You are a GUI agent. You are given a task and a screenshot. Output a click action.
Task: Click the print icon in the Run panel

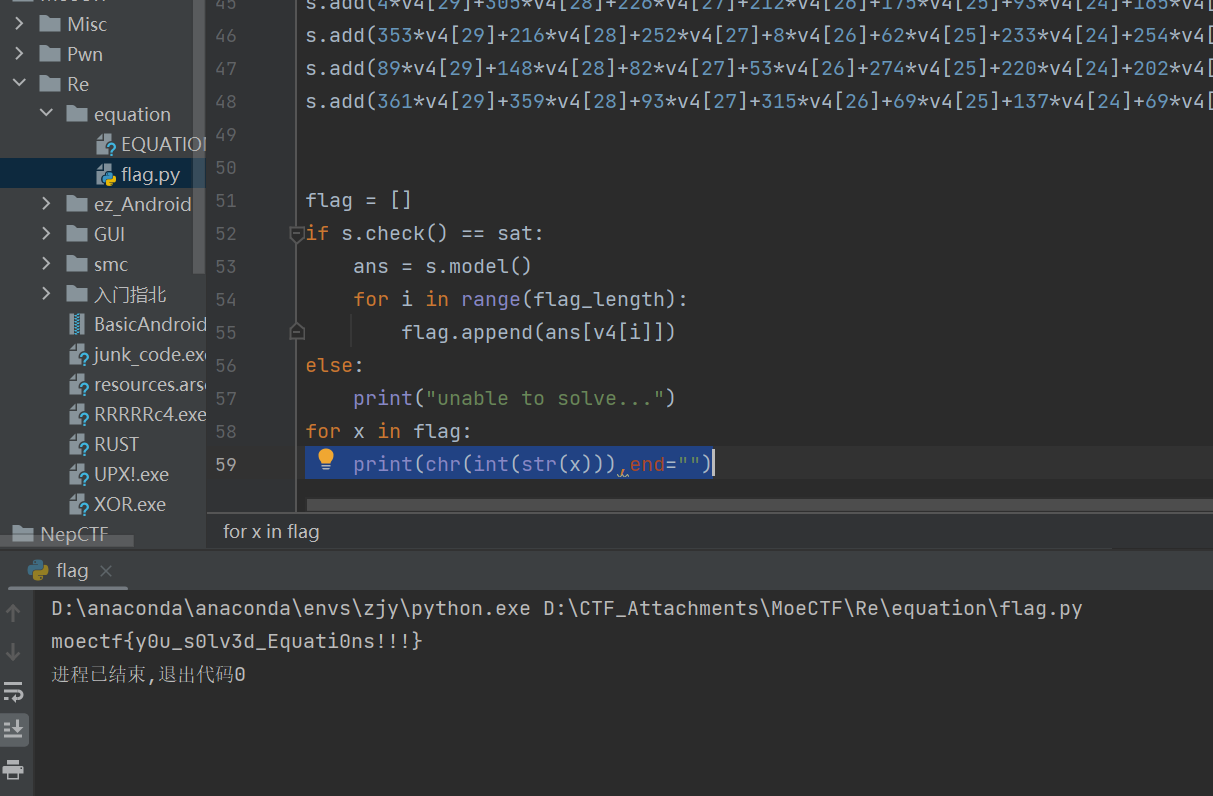tap(13, 769)
